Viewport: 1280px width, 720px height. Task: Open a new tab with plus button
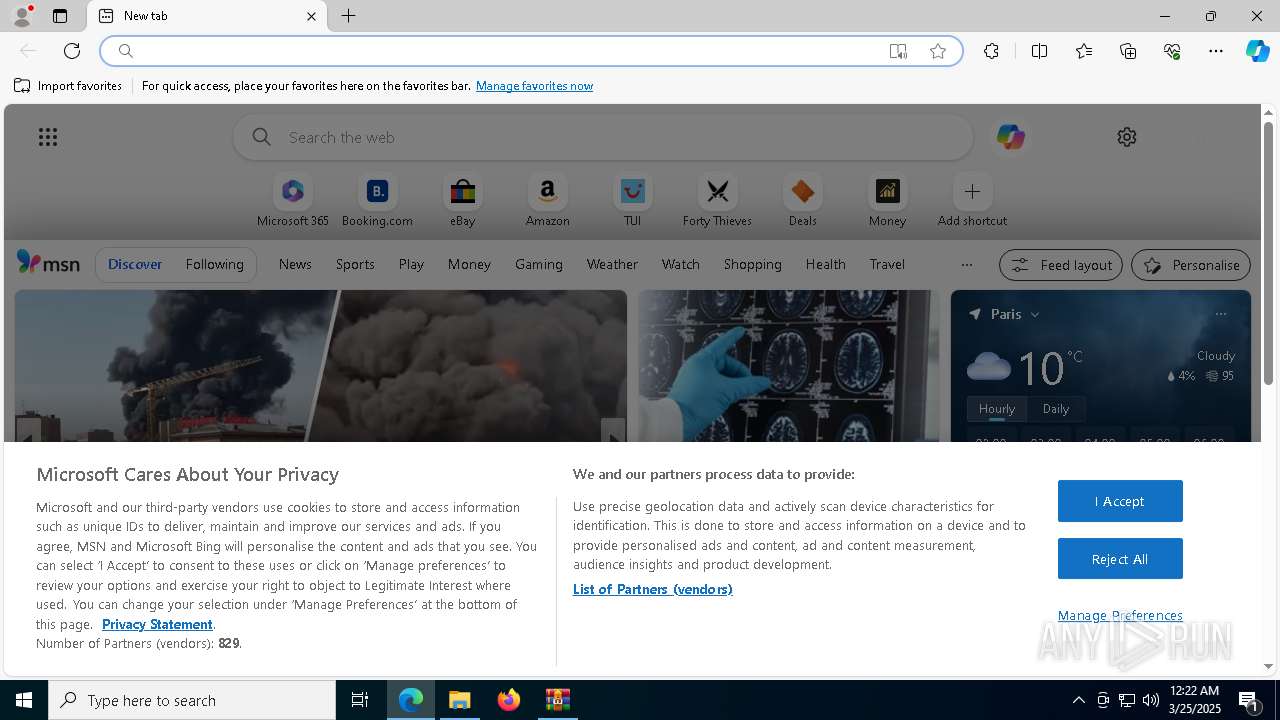coord(349,16)
